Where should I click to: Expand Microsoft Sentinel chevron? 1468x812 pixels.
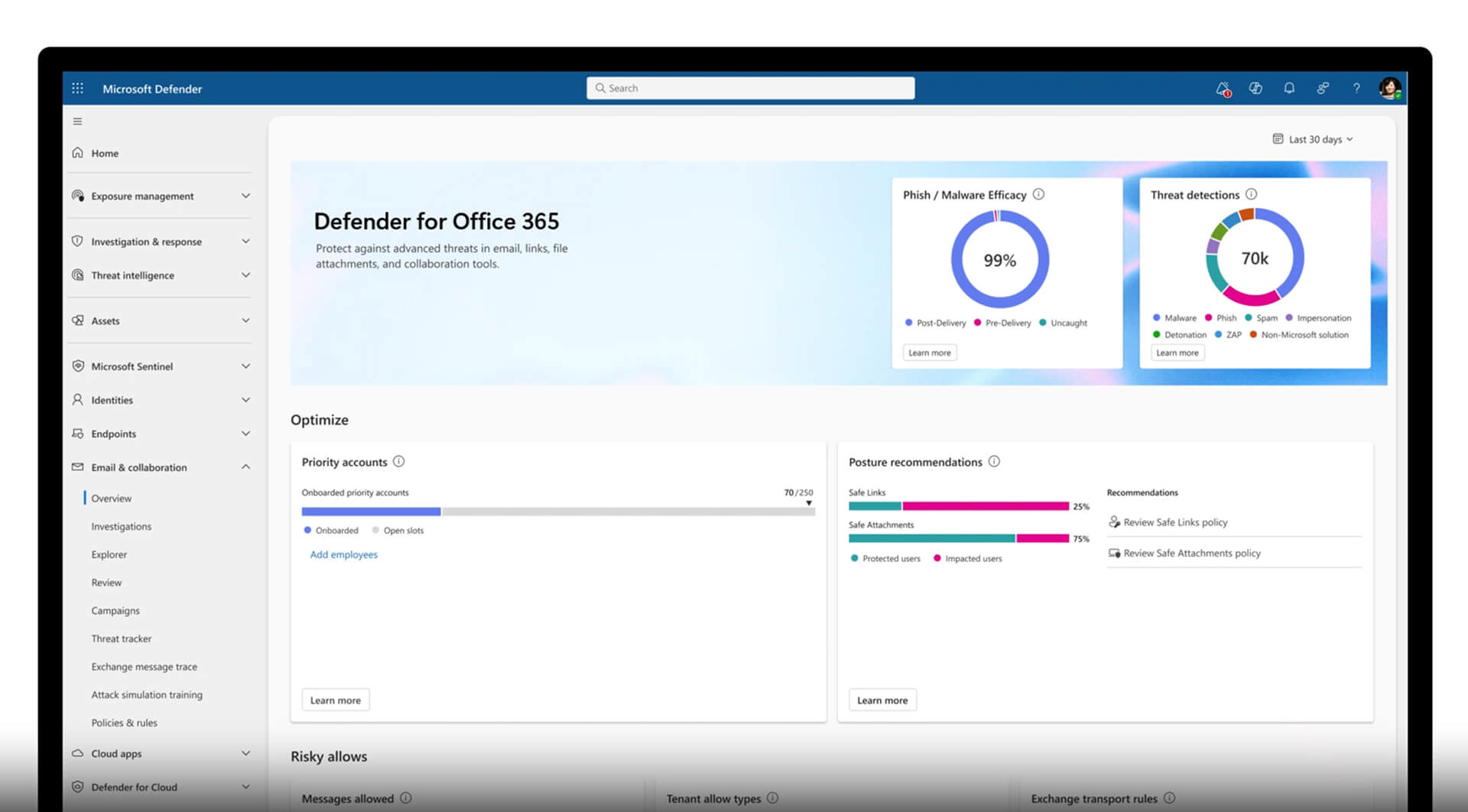(245, 365)
